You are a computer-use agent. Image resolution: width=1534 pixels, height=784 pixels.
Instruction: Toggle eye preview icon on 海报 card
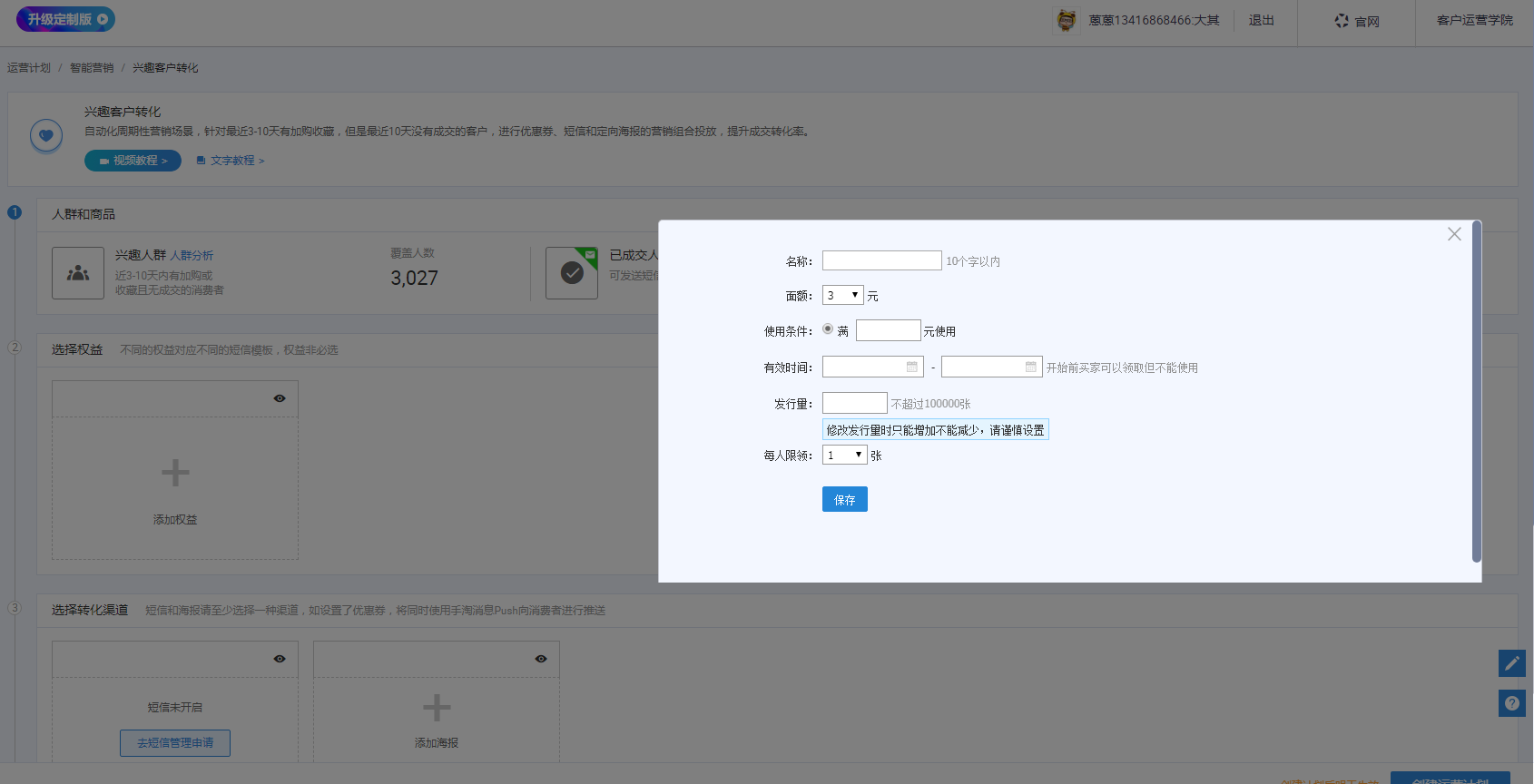coord(541,659)
